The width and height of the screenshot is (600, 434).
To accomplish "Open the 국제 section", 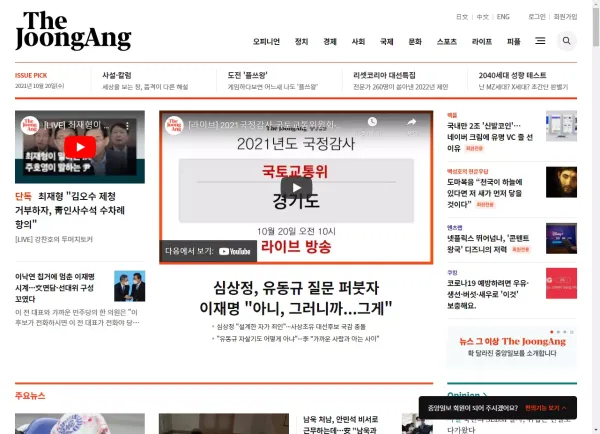I will click(386, 41).
